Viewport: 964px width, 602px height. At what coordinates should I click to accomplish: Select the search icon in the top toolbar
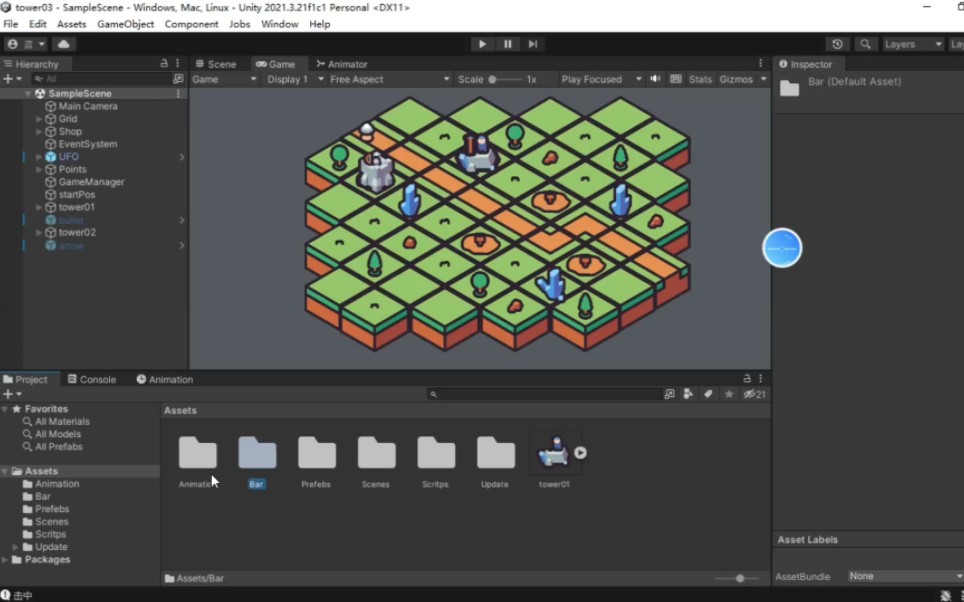click(x=866, y=43)
